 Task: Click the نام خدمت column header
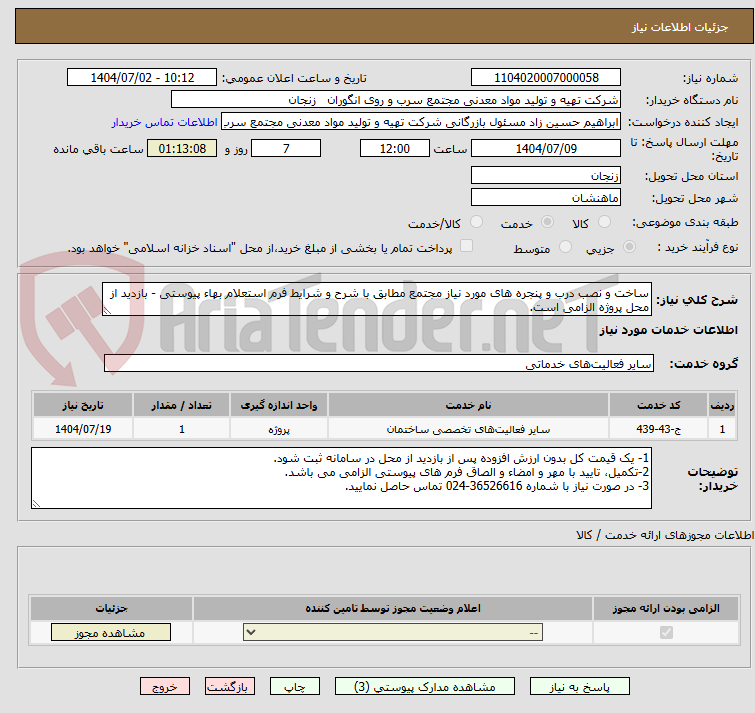point(468,405)
